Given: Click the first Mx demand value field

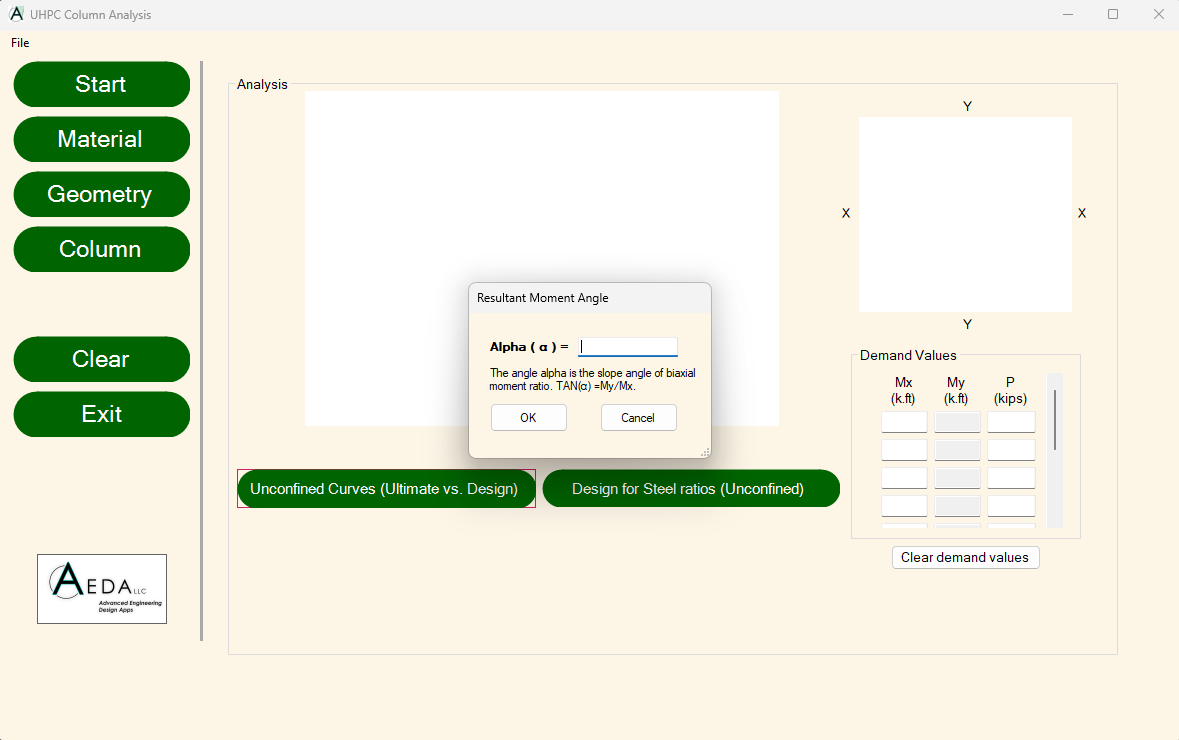Looking at the screenshot, I should (x=904, y=422).
